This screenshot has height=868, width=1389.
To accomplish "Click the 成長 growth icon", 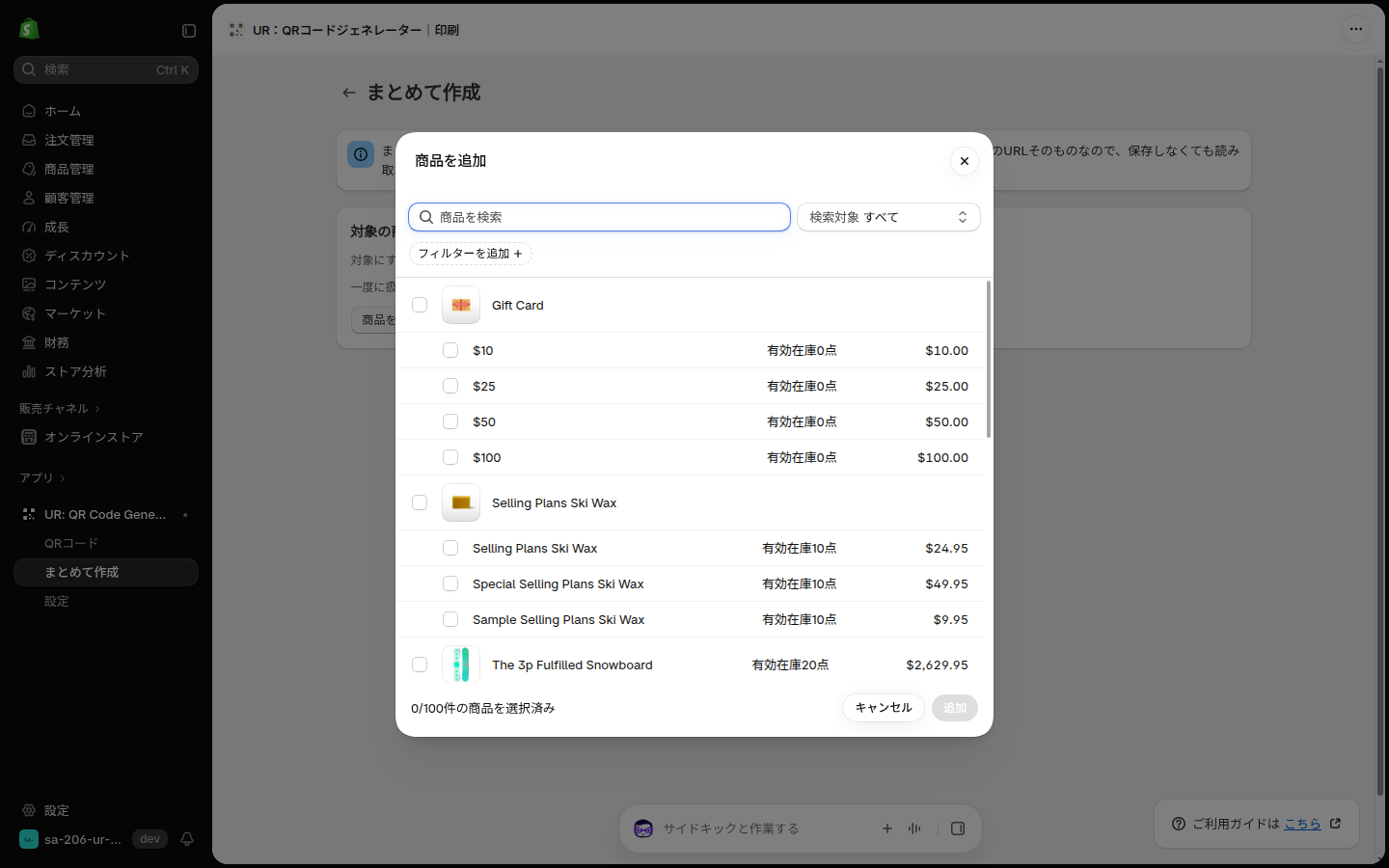I will [x=29, y=227].
